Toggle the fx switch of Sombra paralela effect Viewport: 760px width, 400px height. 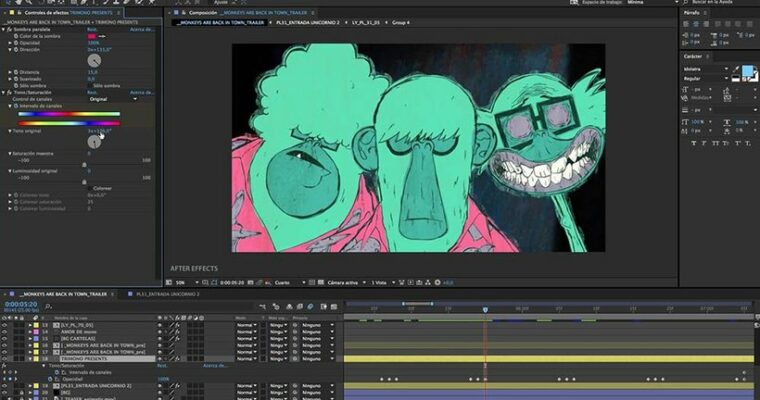(9, 29)
